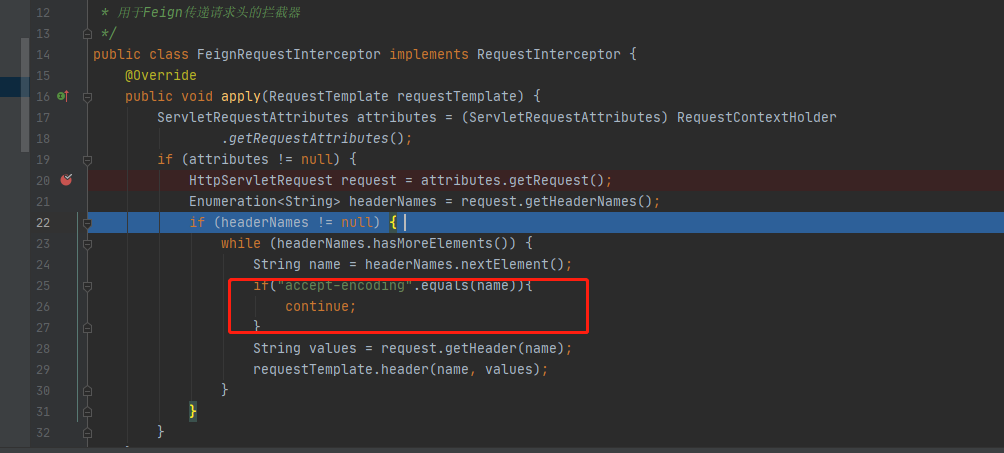The height and width of the screenshot is (453, 1004).
Task: Collapse the while loop fold marker at line 23
Action: (88, 243)
